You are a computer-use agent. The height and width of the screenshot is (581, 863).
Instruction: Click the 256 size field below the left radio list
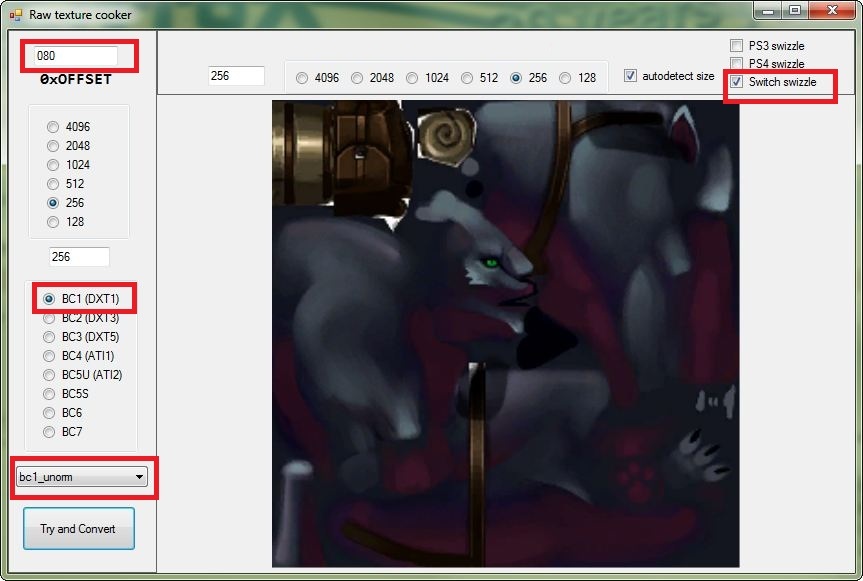tap(79, 256)
